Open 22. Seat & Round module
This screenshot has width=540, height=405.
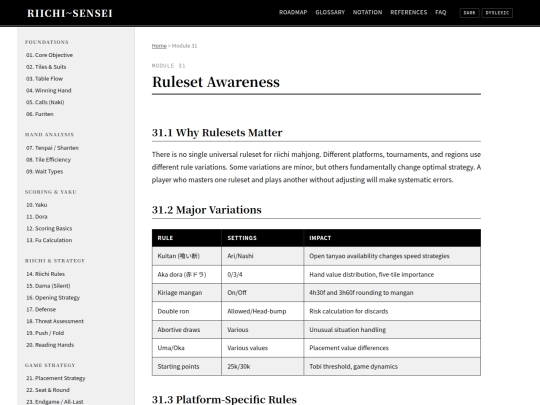pos(48,390)
